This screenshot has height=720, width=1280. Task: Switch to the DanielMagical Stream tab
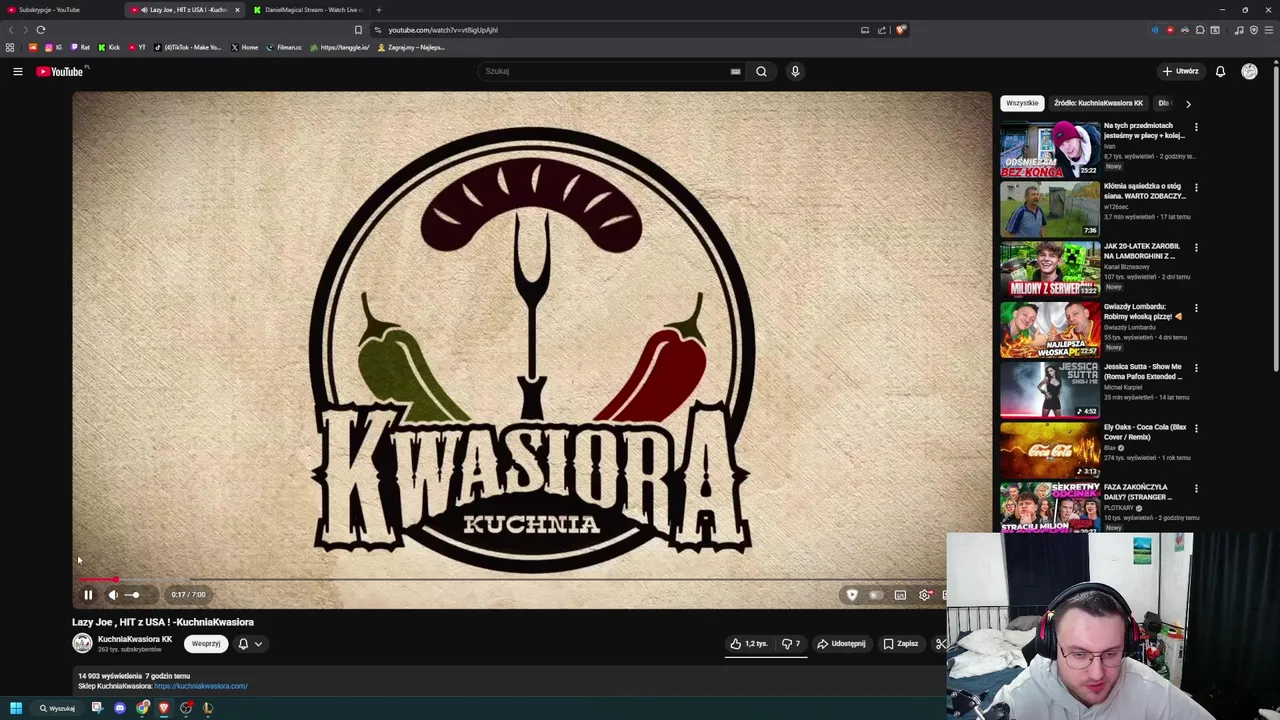coord(310,10)
